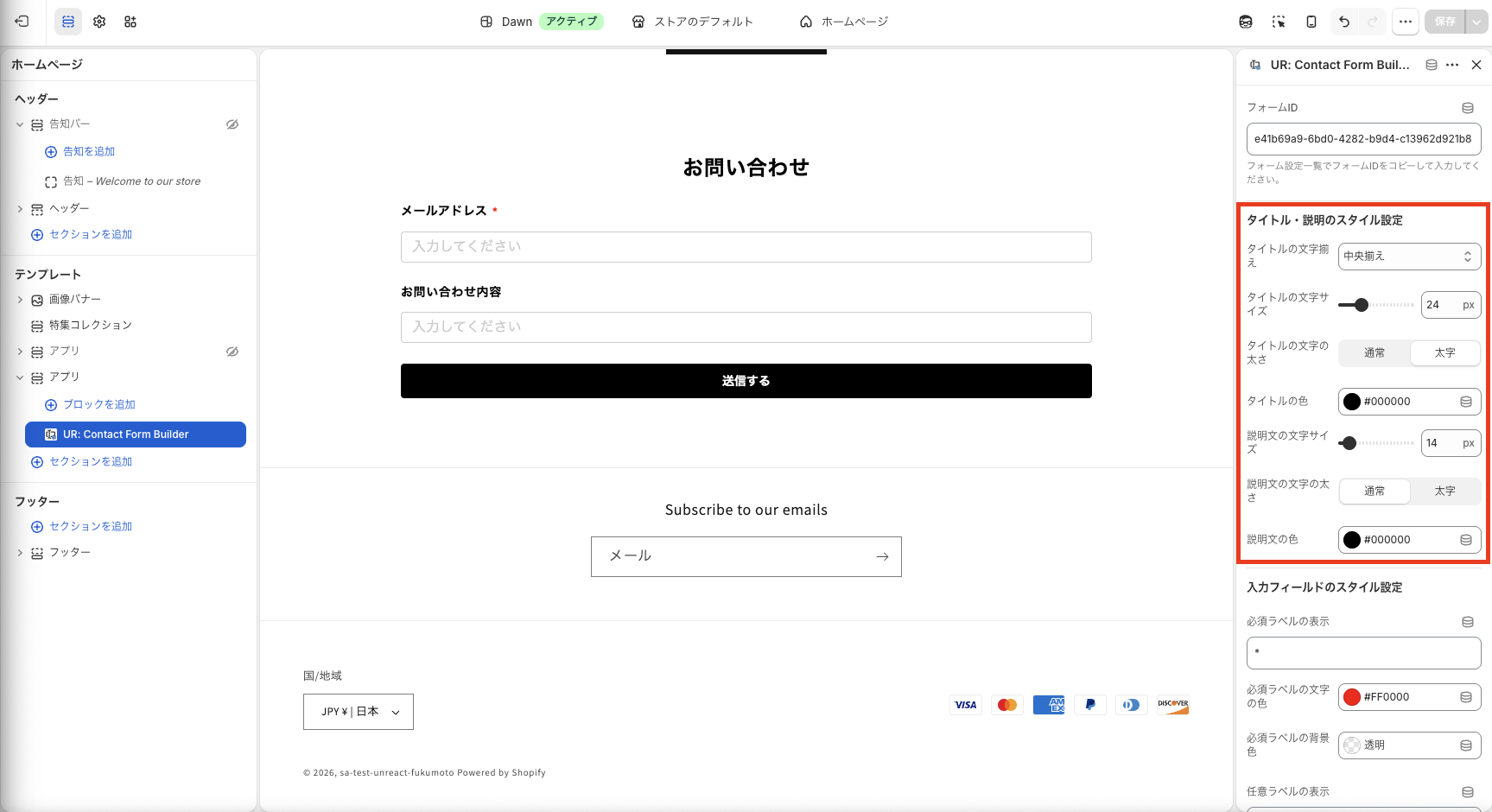This screenshot has width=1492, height=812.
Task: Click the お問い合わせ内容 input in preview
Action: 746,327
